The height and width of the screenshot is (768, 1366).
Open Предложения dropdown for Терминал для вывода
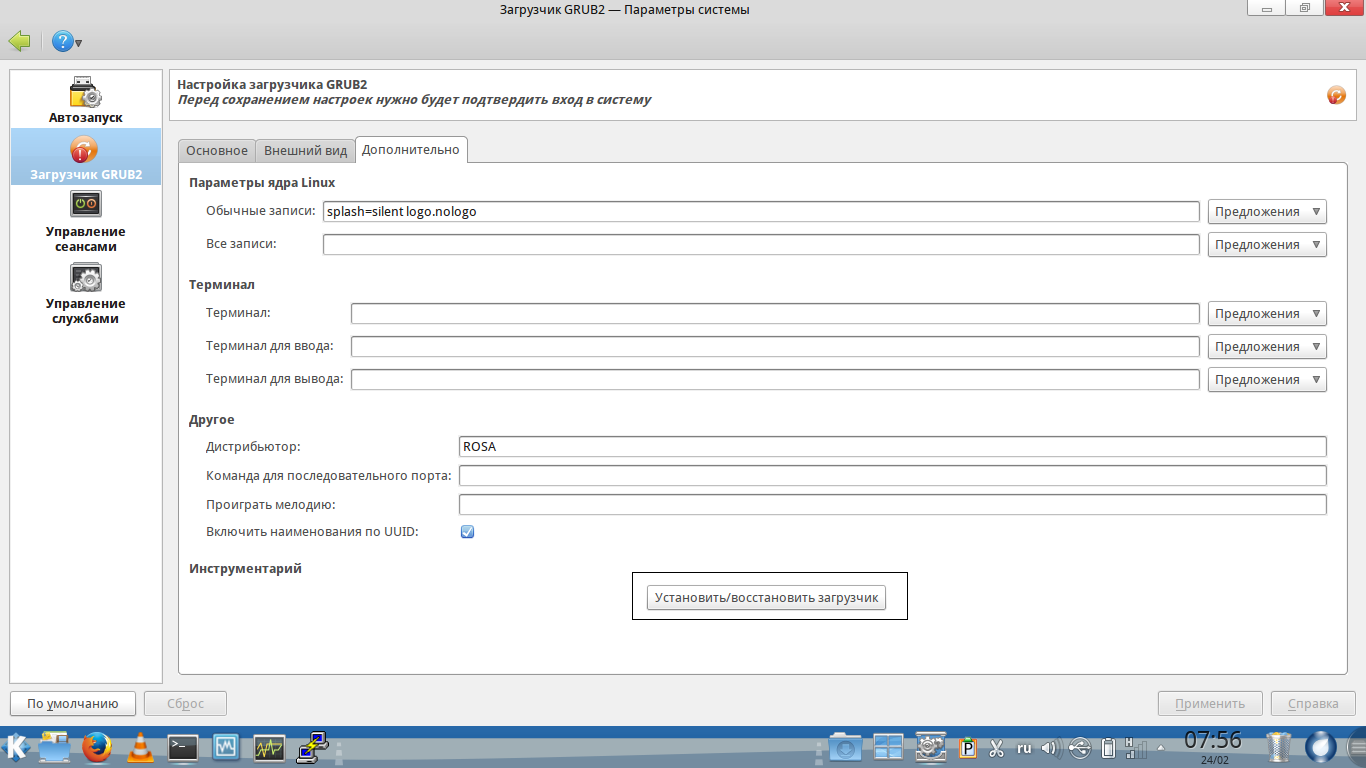click(1267, 380)
